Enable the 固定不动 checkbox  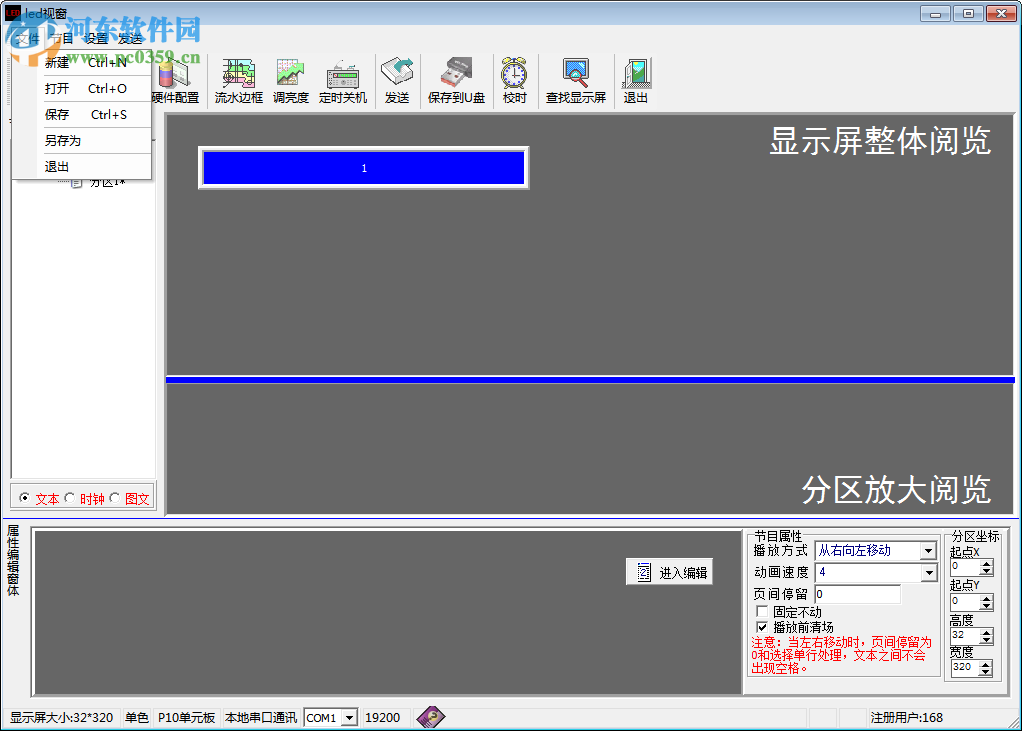click(x=760, y=611)
